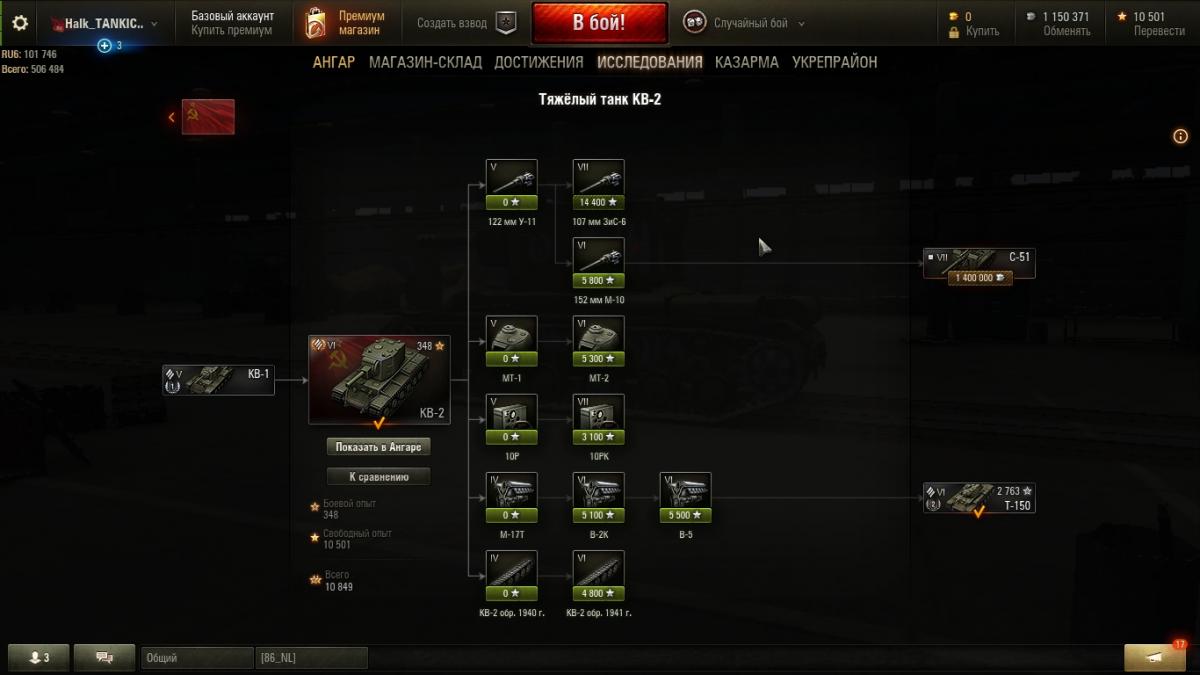Open the С-51 vehicle node
The height and width of the screenshot is (675, 1200).
tap(979, 266)
